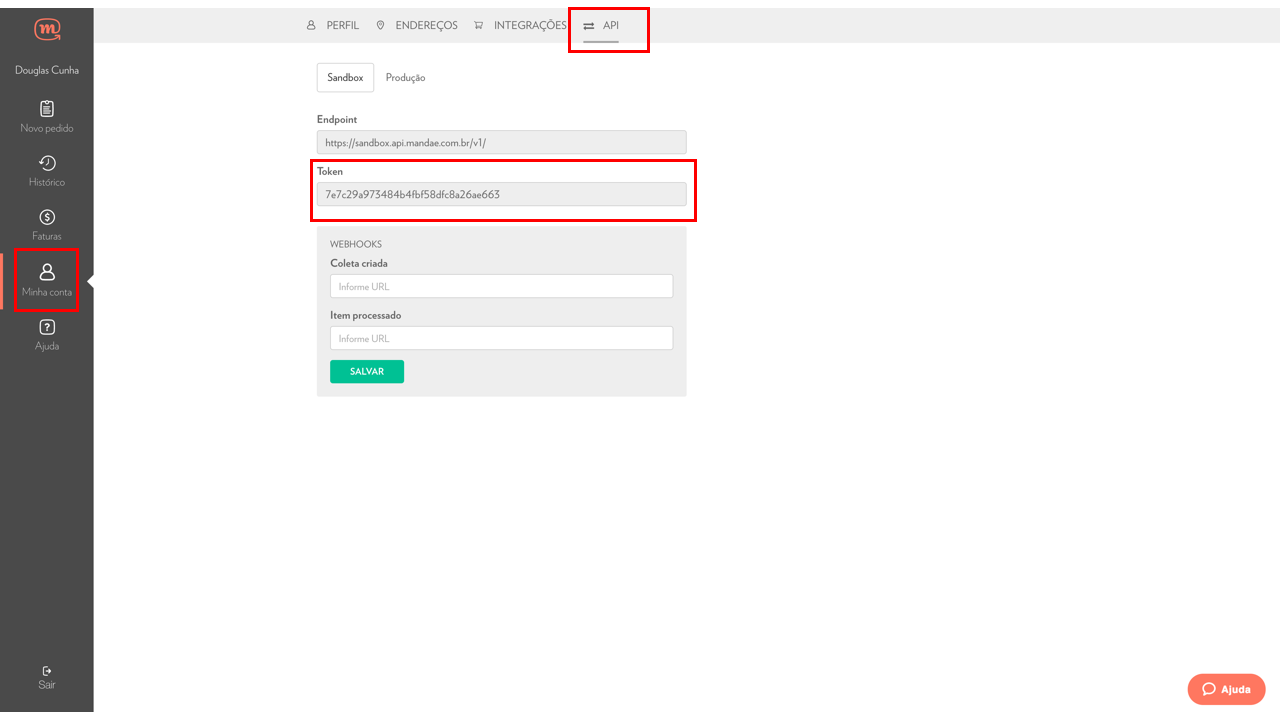
Task: Click the Endpoint URL field
Action: tap(501, 143)
